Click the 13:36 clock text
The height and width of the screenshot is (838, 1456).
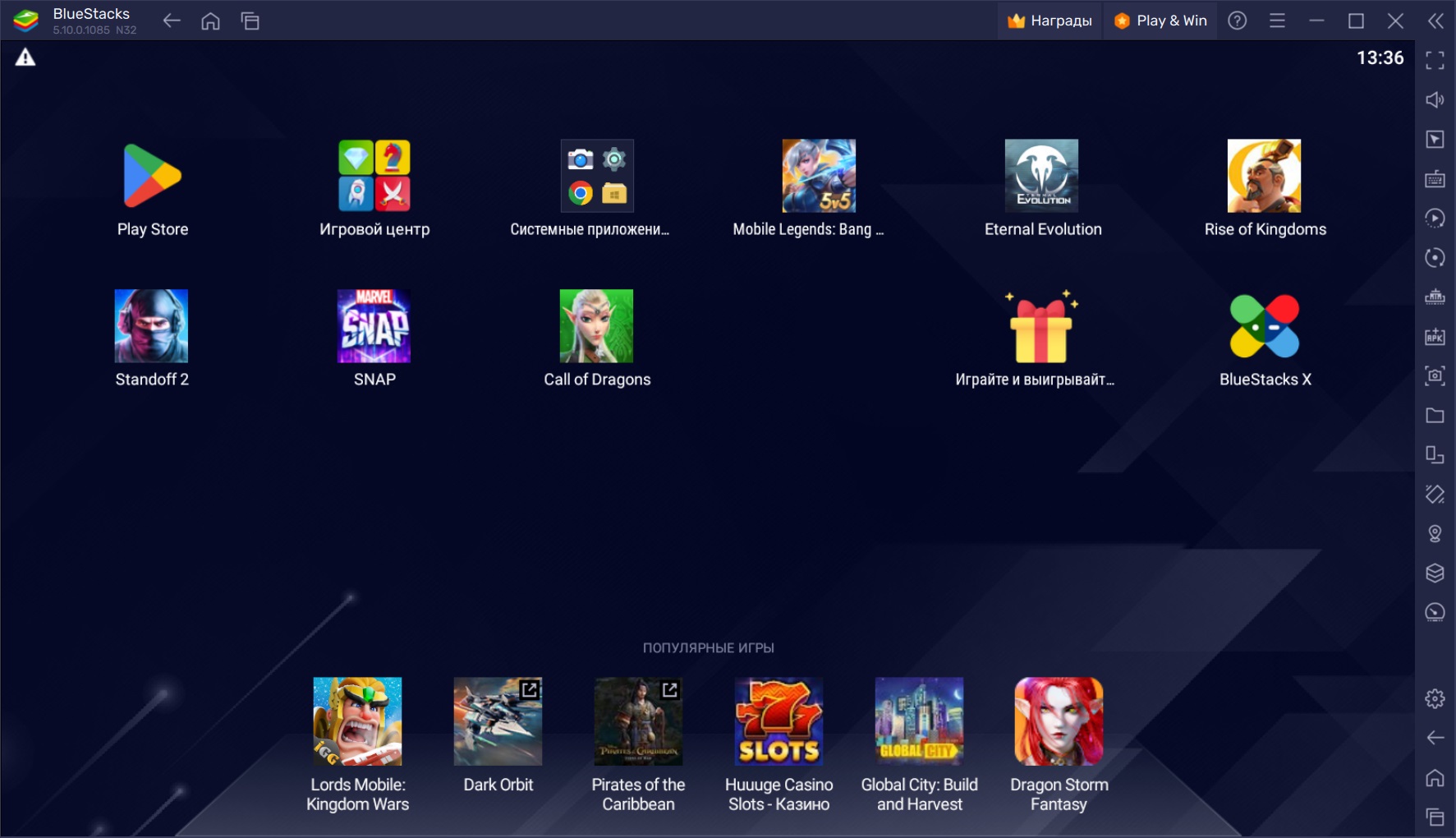1380,58
